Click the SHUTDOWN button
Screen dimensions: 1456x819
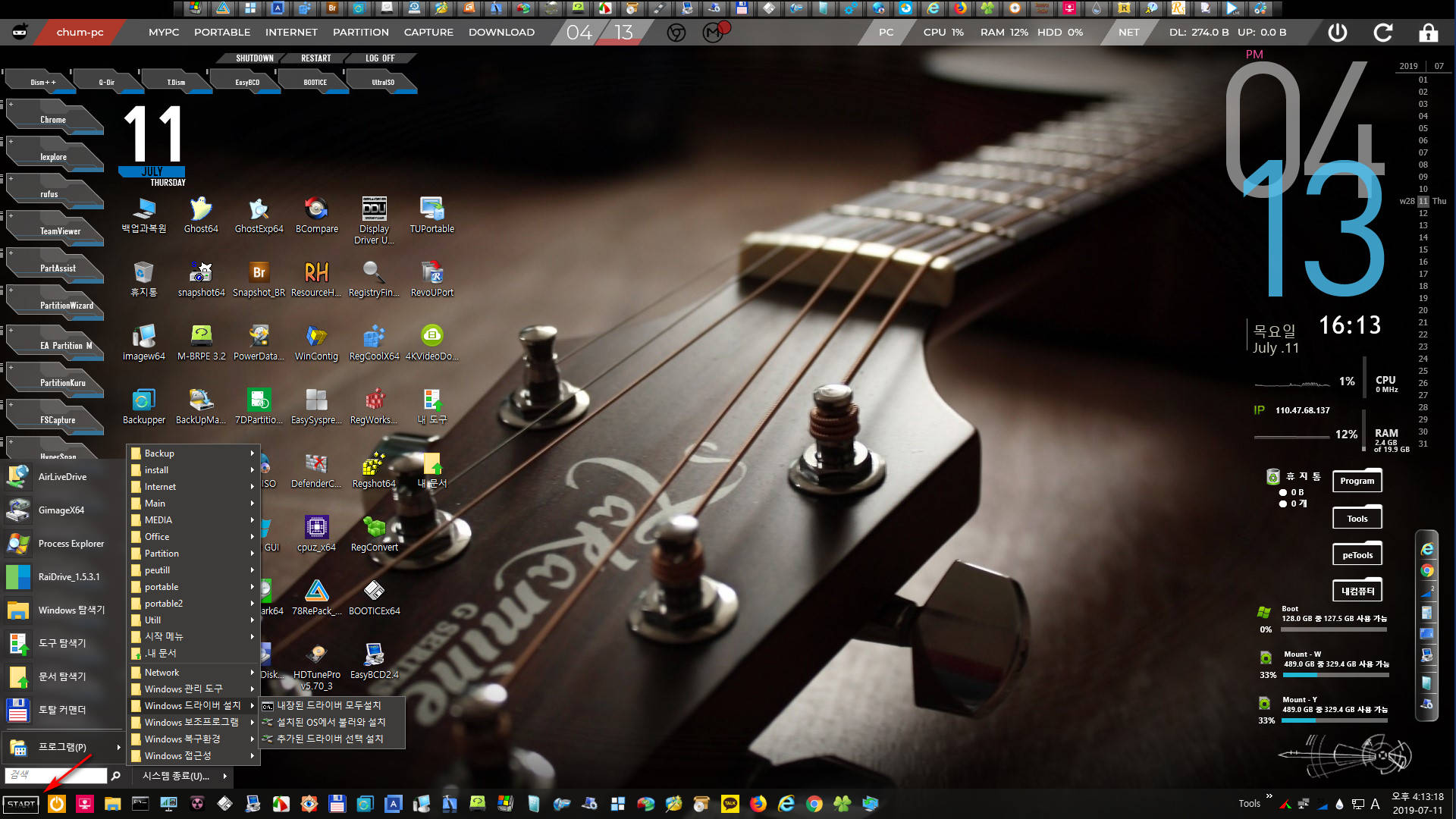click(x=254, y=58)
